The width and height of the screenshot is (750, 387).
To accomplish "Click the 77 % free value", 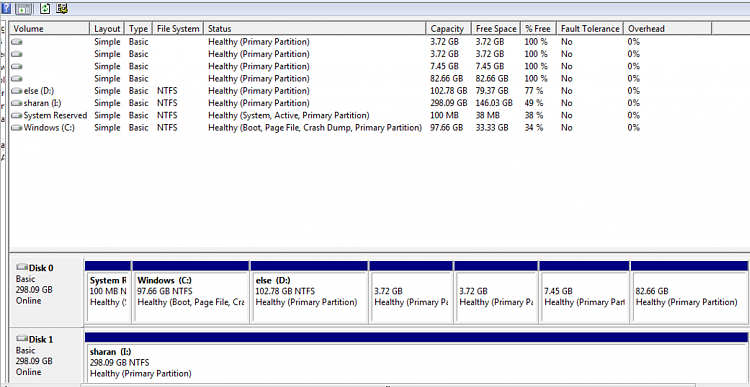I will tap(534, 91).
